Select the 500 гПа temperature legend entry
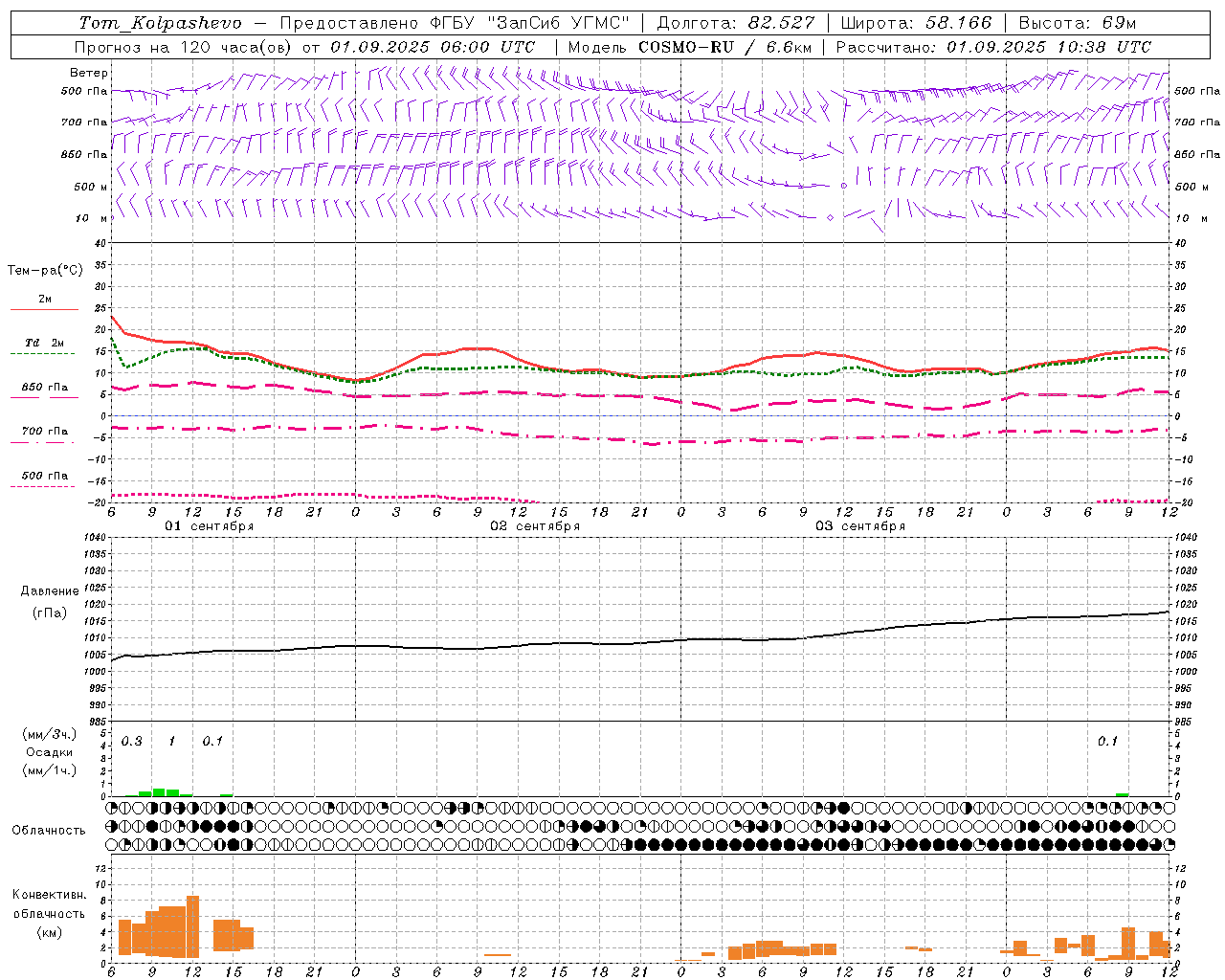The width and height of the screenshot is (1225, 980). pyautogui.click(x=44, y=479)
